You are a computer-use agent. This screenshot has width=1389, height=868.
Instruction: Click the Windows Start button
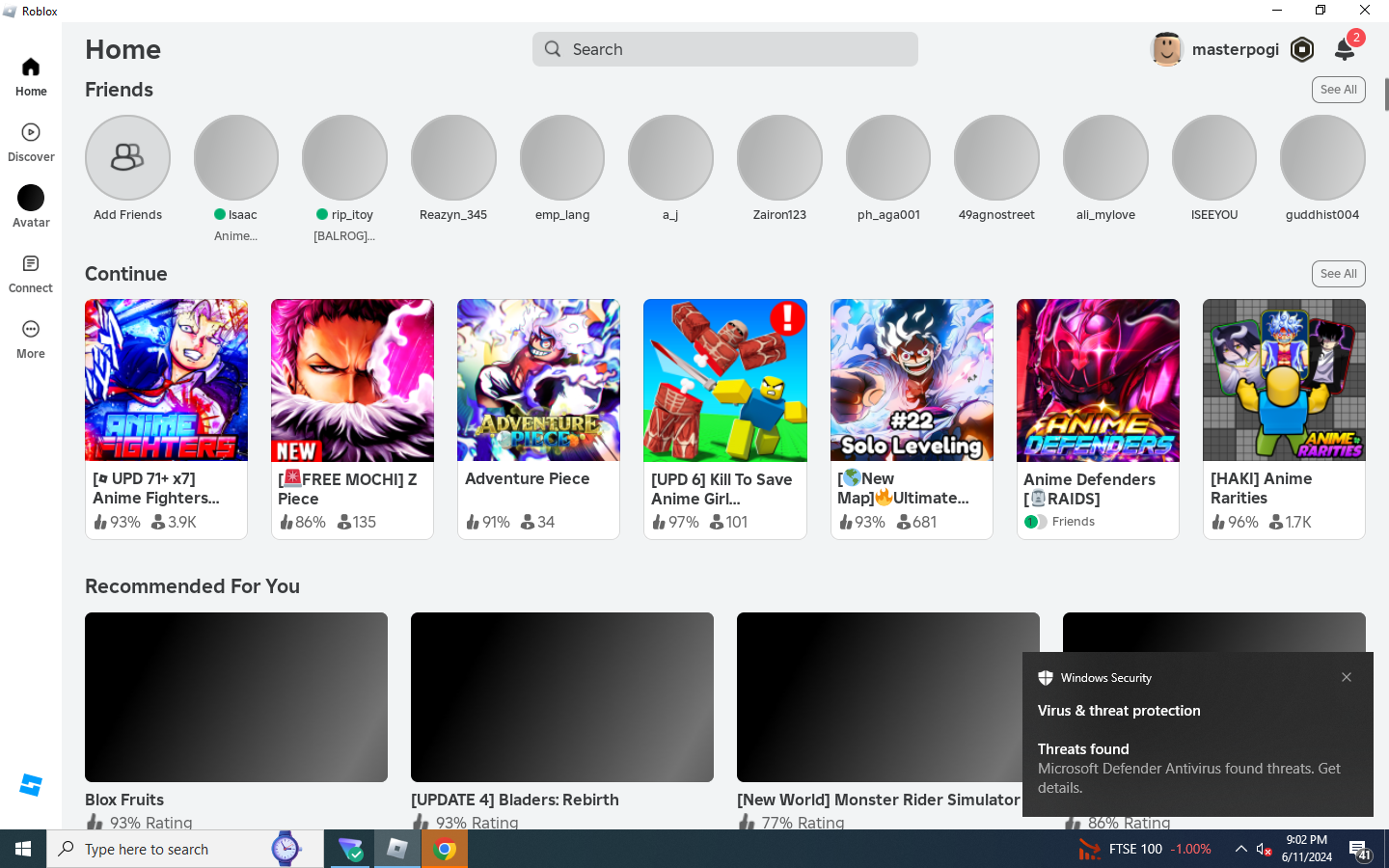pyautogui.click(x=23, y=849)
